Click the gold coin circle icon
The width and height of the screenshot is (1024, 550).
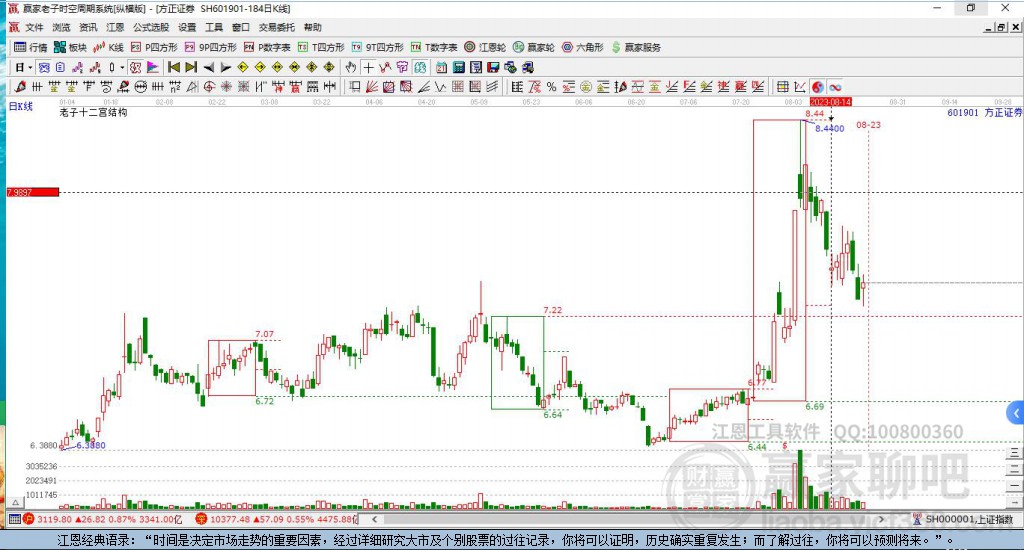[x=586, y=87]
